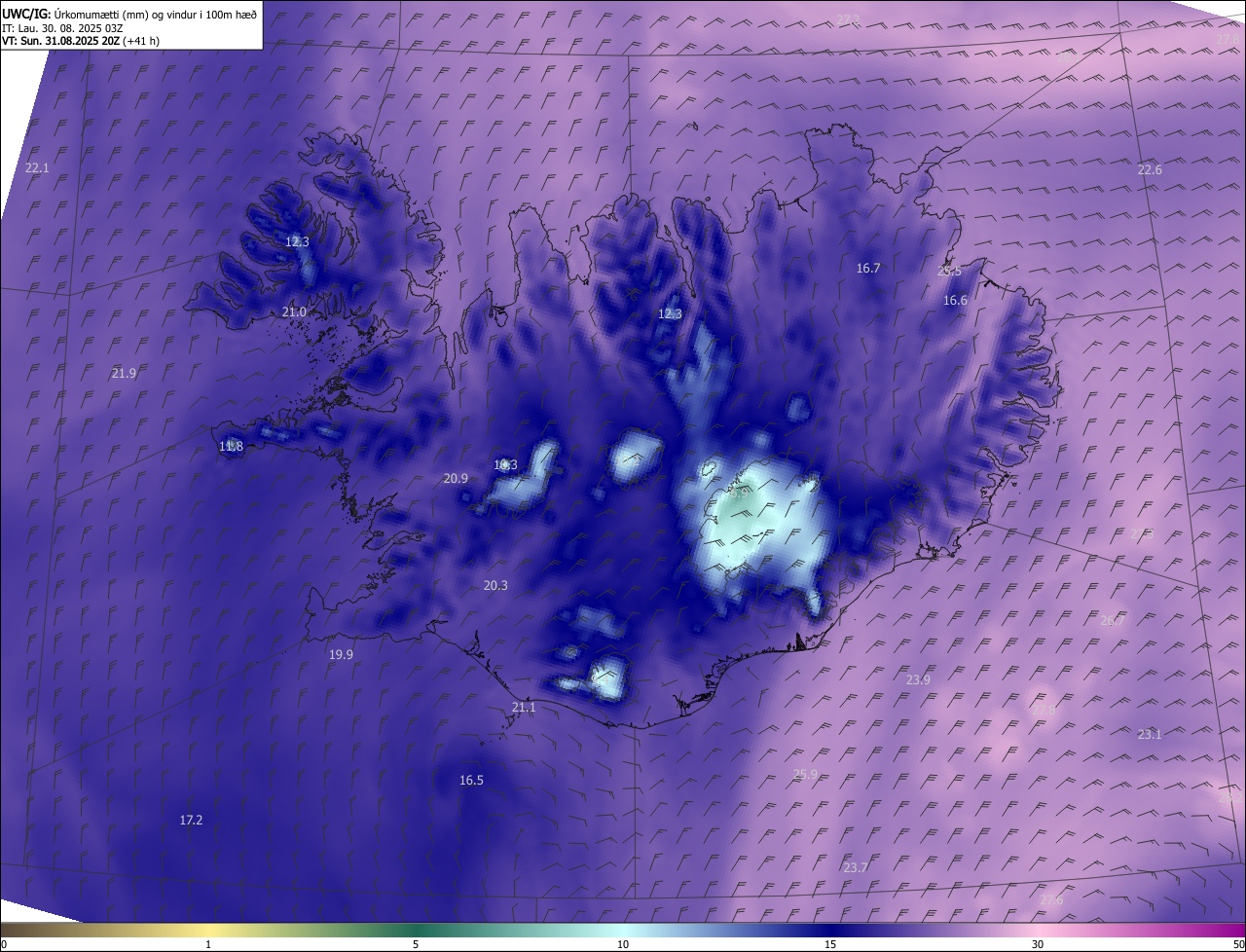Click the 16.7 value label
This screenshot has width=1246, height=952.
(x=868, y=269)
